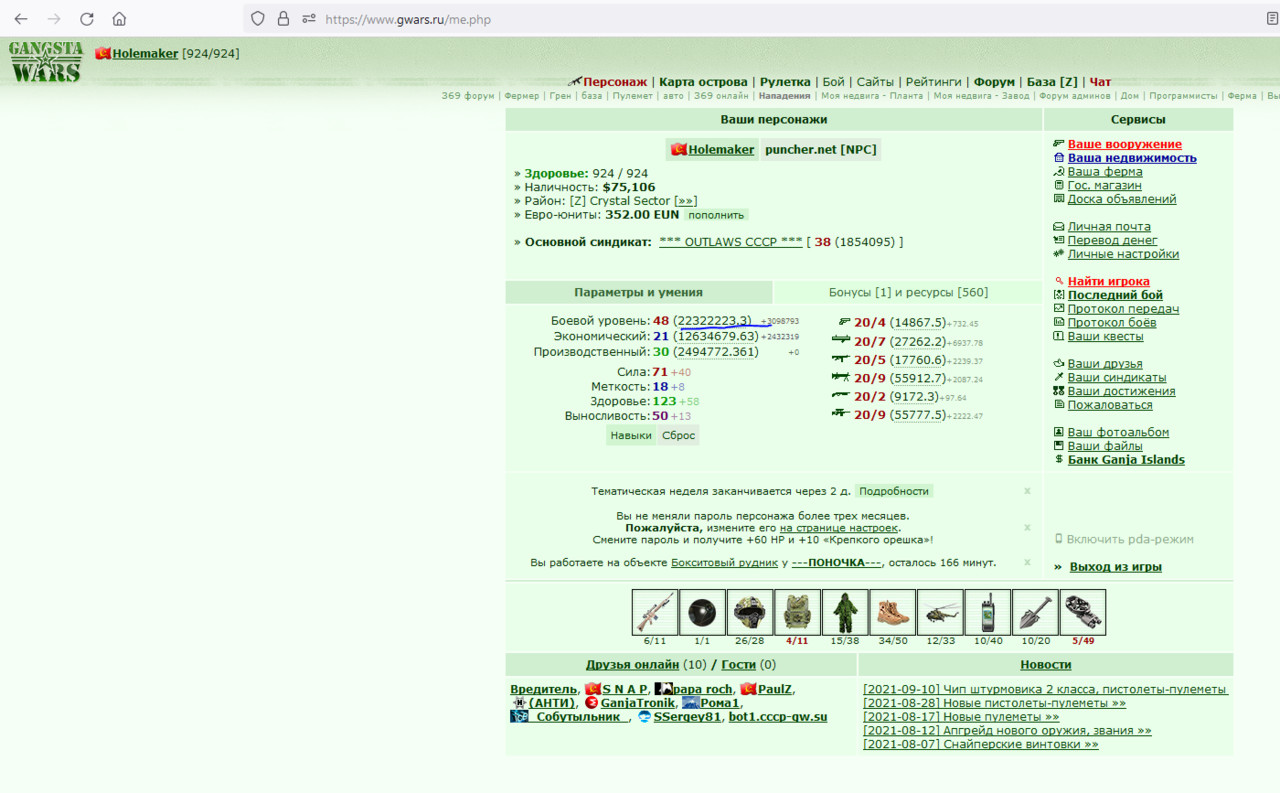Click Выход из игры link

pyautogui.click(x=1115, y=567)
